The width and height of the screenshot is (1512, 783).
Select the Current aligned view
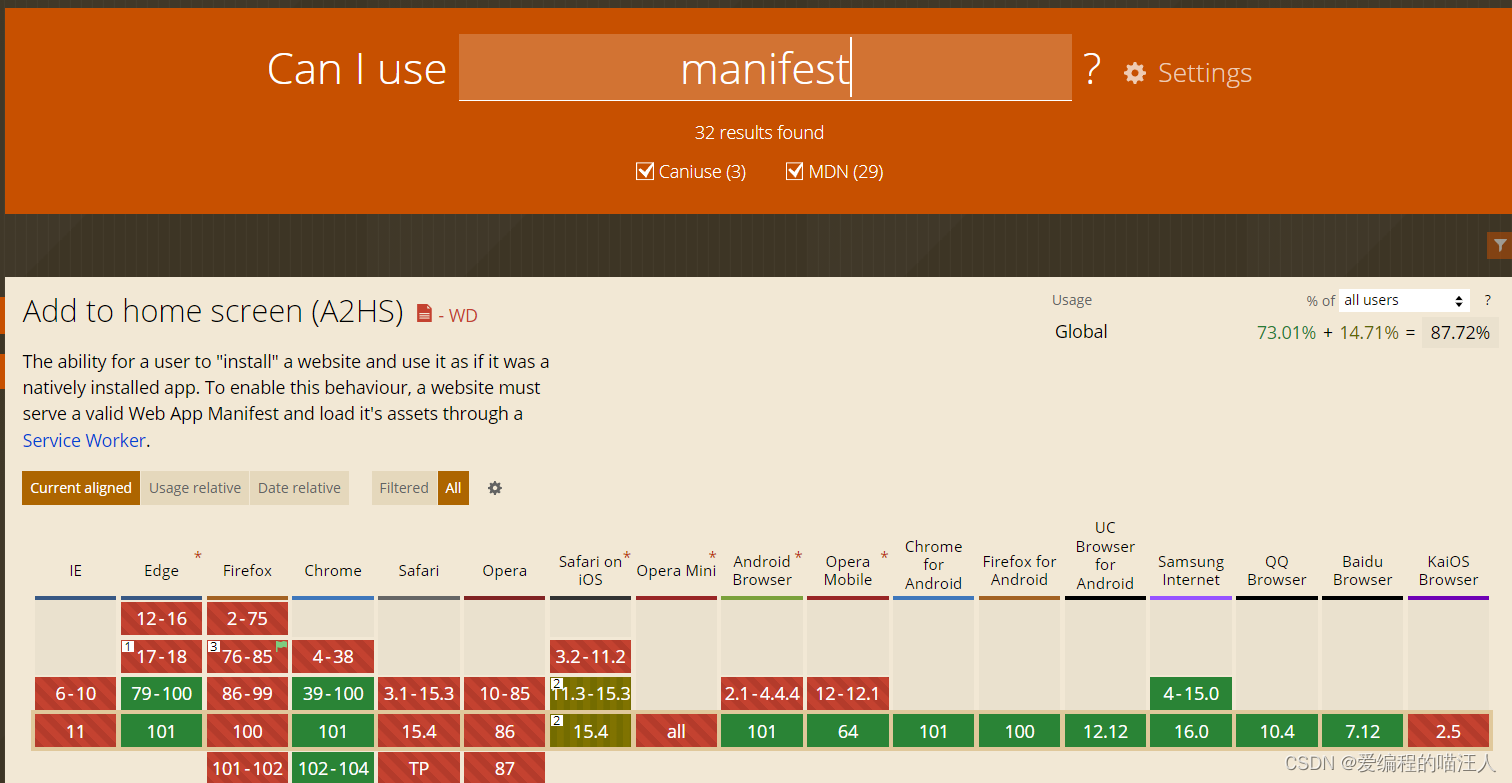pos(81,488)
